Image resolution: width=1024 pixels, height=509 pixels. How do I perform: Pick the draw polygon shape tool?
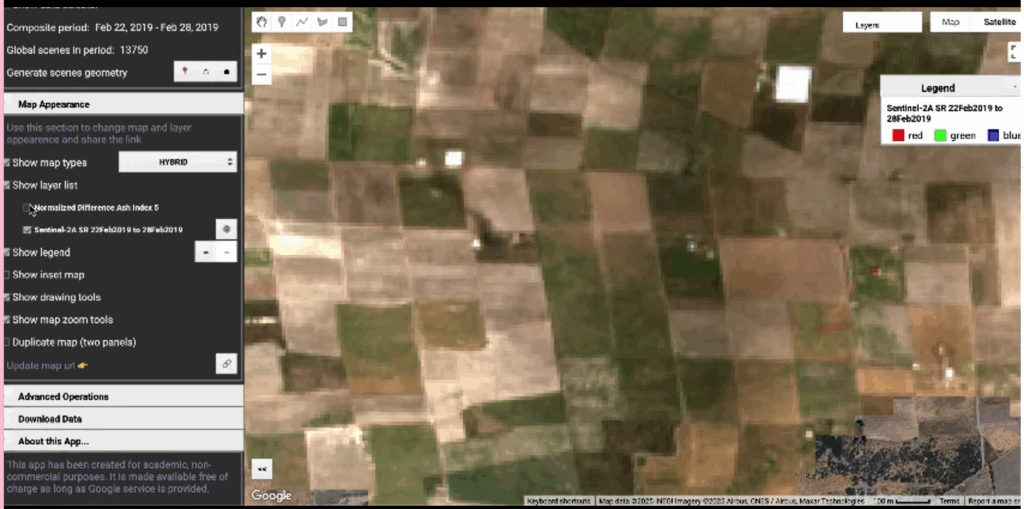tap(322, 21)
